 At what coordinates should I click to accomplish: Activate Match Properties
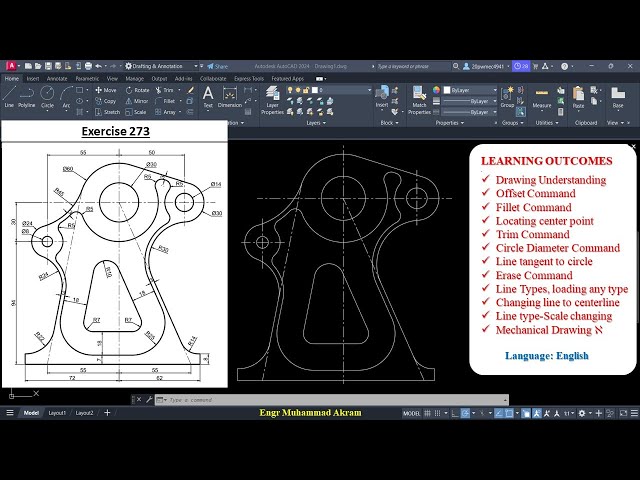pos(419,100)
